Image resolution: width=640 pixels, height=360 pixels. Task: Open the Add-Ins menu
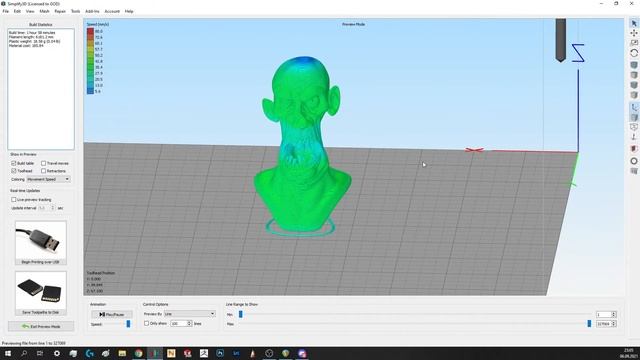[92, 11]
